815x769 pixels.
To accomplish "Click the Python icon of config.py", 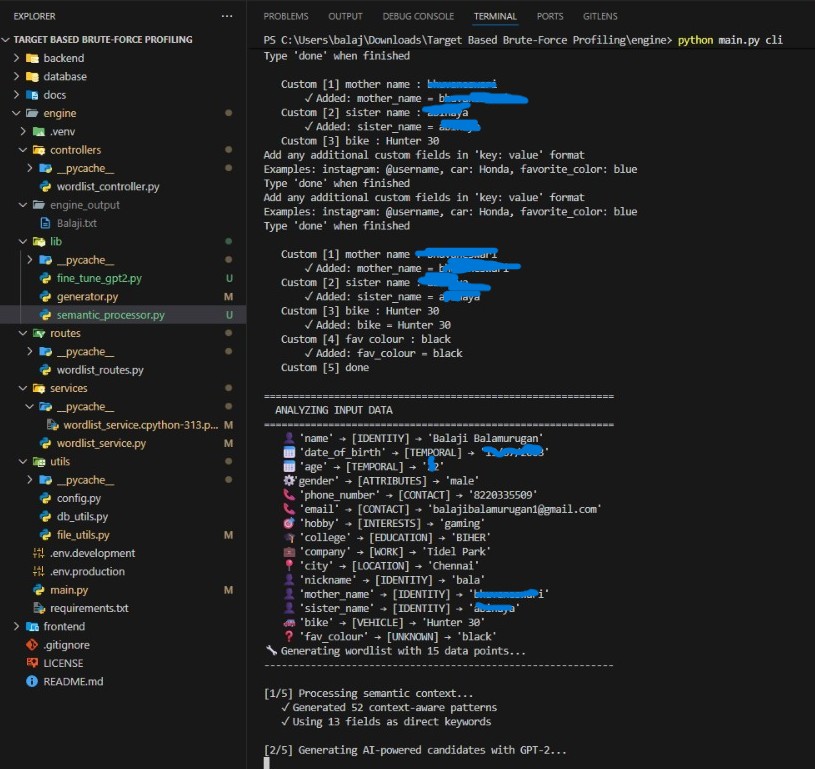I will pos(46,498).
